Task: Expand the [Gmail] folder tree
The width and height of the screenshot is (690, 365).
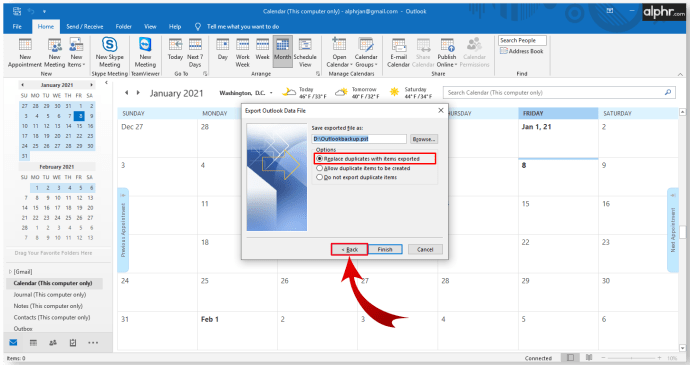Action: click(x=11, y=272)
